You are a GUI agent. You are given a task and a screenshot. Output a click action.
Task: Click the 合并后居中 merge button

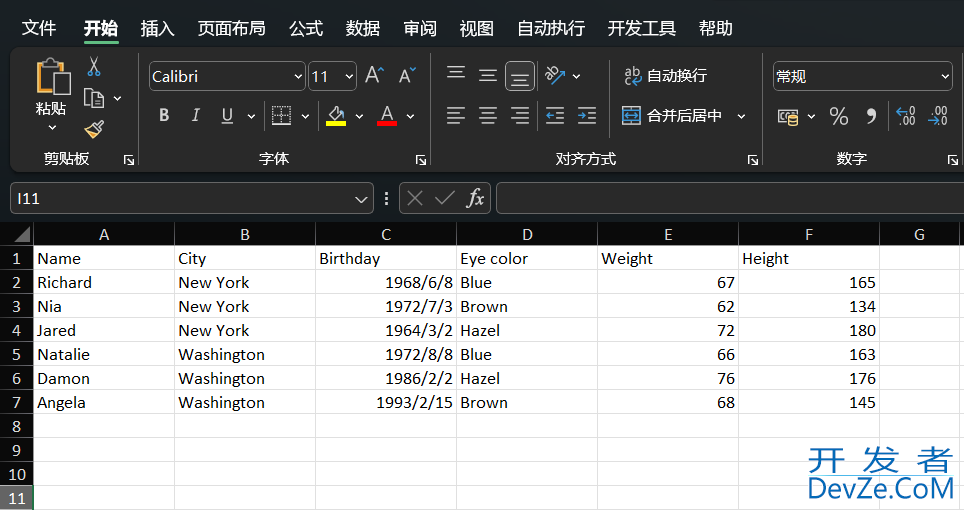tap(672, 116)
